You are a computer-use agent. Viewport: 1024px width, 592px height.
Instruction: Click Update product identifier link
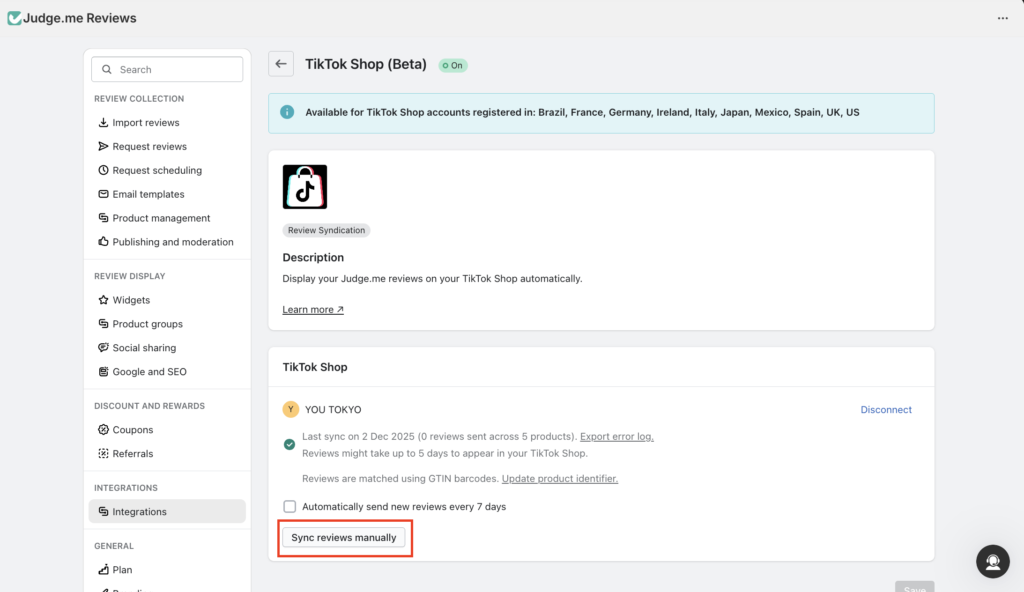pyautogui.click(x=559, y=479)
